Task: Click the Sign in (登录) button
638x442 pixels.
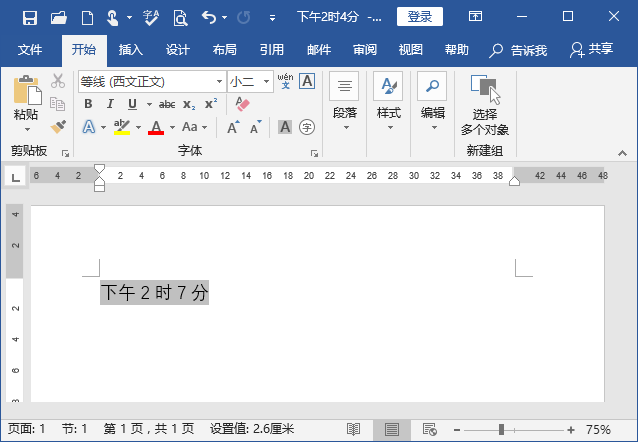Action: point(420,17)
